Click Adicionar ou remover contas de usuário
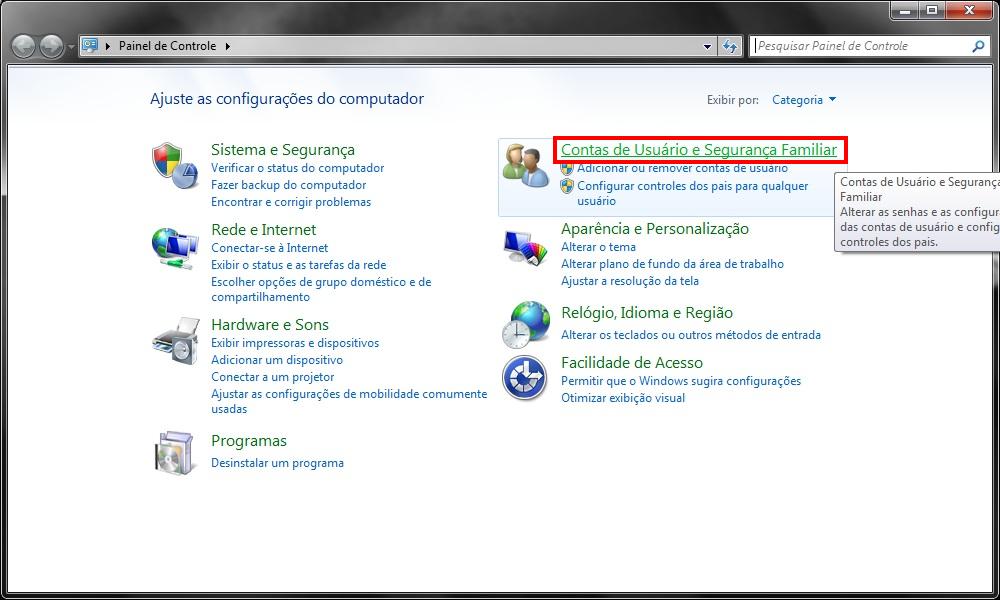1000x600 pixels. click(x=682, y=168)
